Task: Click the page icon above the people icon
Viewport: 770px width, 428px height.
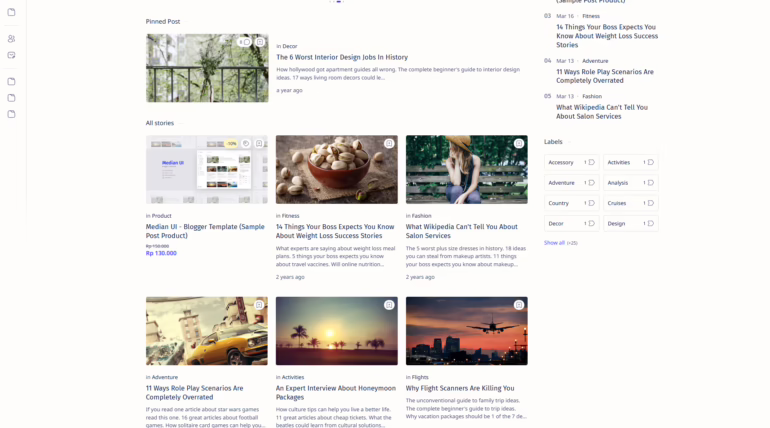Action: click(11, 12)
